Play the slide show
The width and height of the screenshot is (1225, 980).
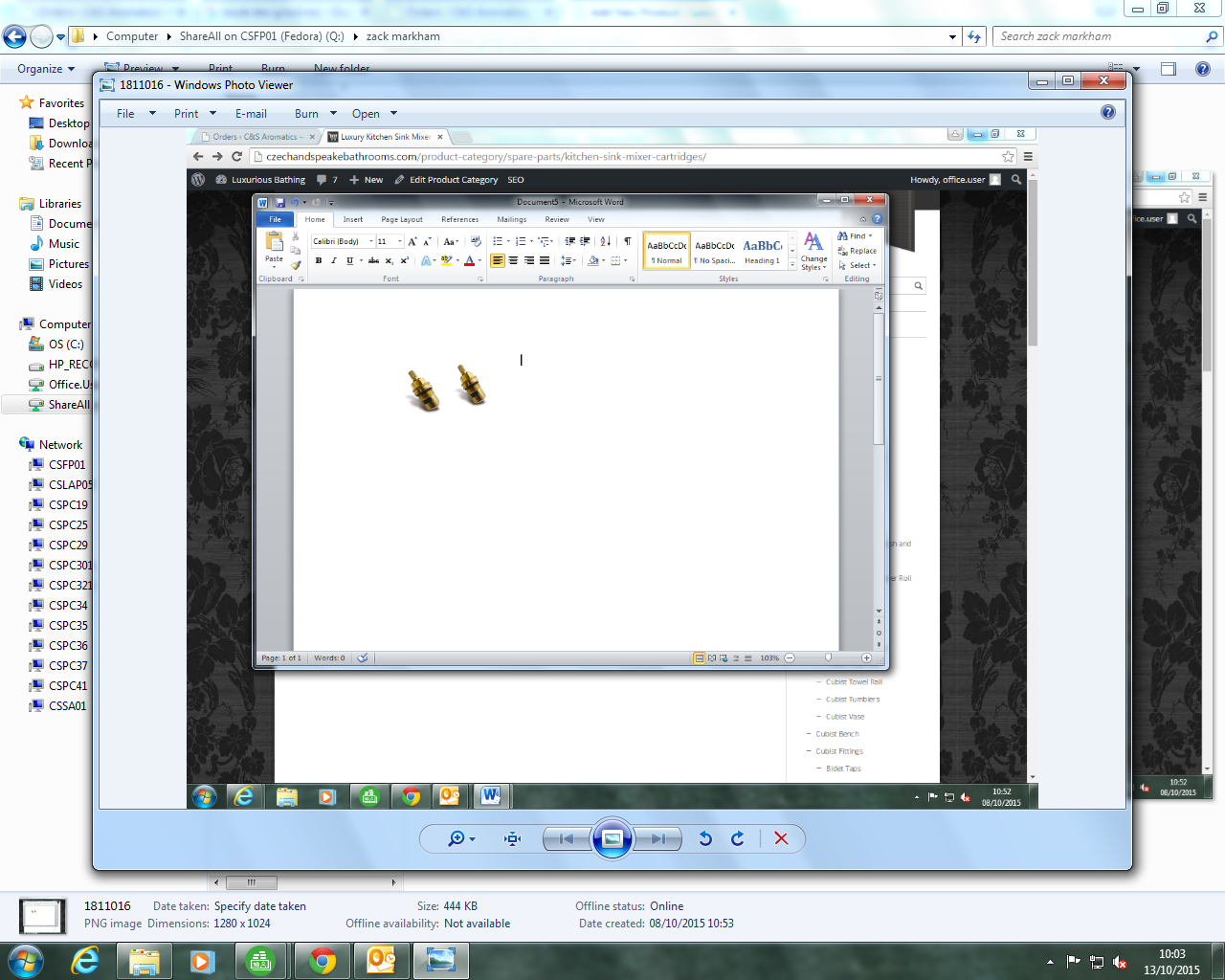[x=612, y=839]
